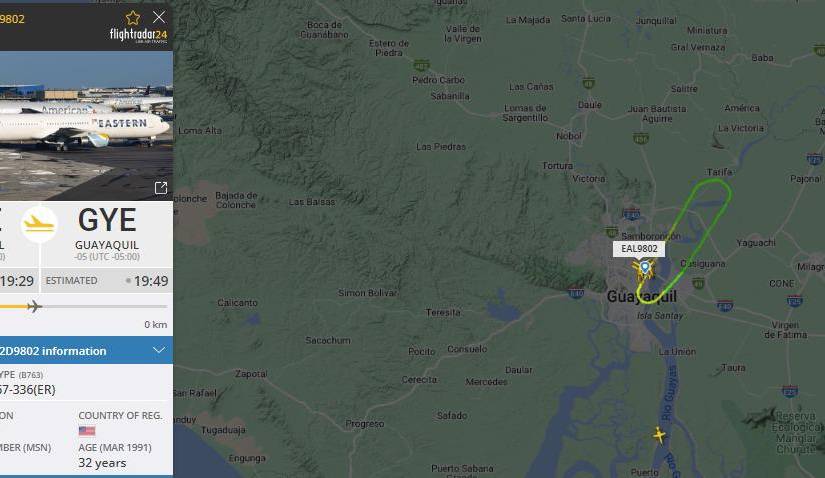Add flight to favorites with star icon
The image size is (825, 478).
[x=133, y=18]
